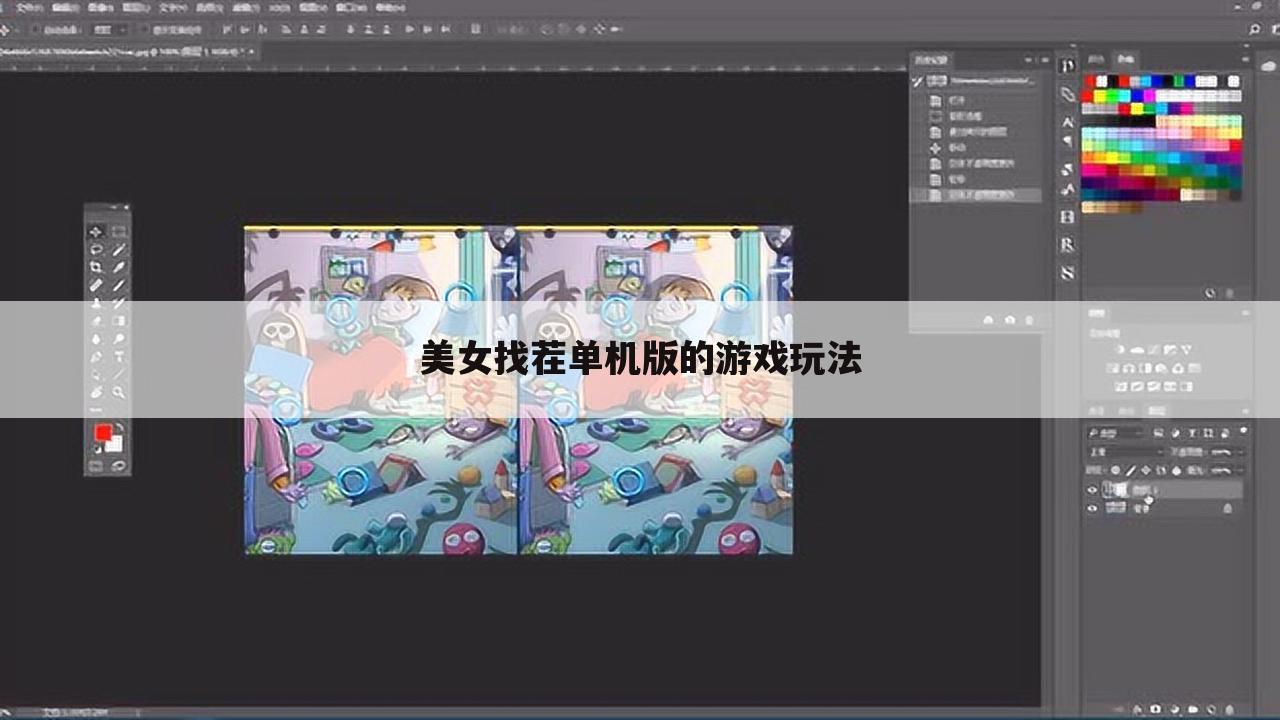Viewport: 1280px width, 720px height.
Task: Click the Background layer lock icon
Action: point(1227,508)
